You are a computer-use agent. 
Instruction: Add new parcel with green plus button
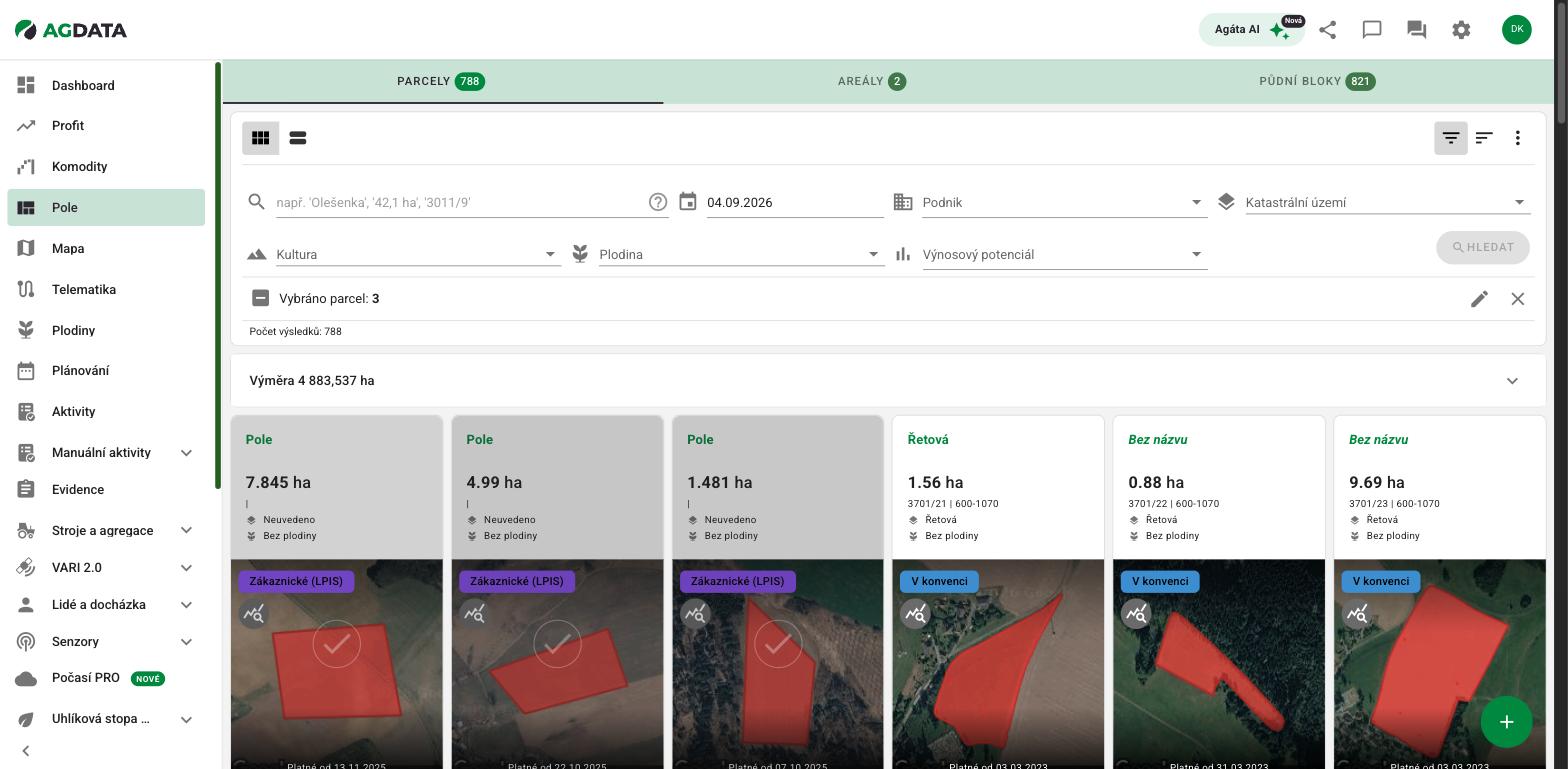point(1507,722)
